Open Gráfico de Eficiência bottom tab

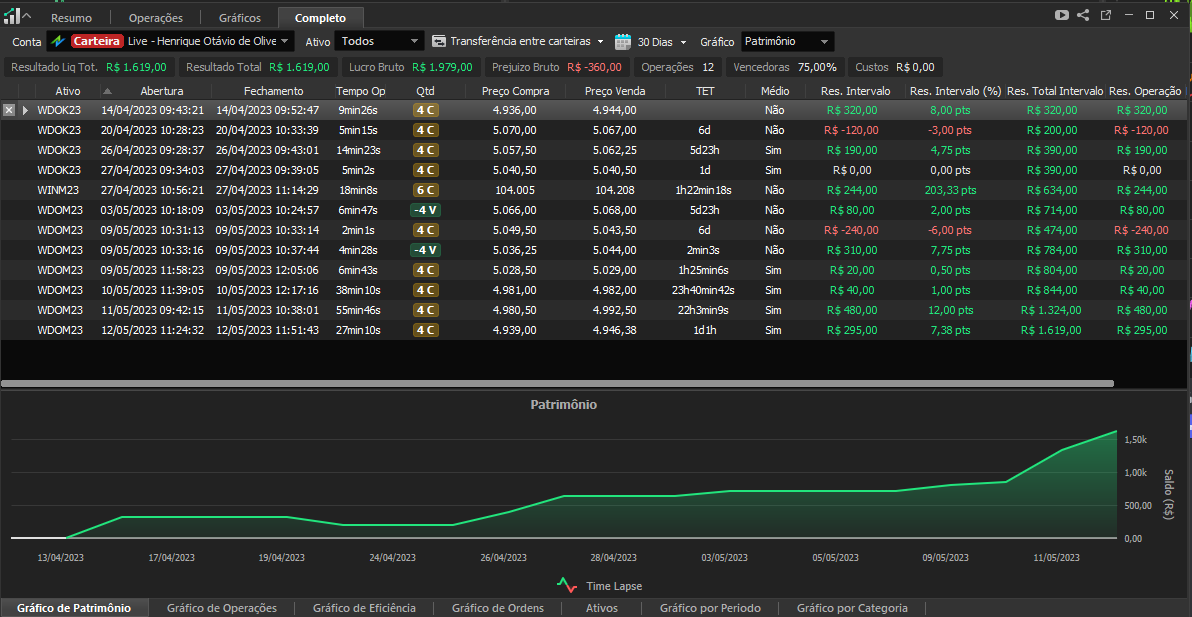pyautogui.click(x=364, y=608)
